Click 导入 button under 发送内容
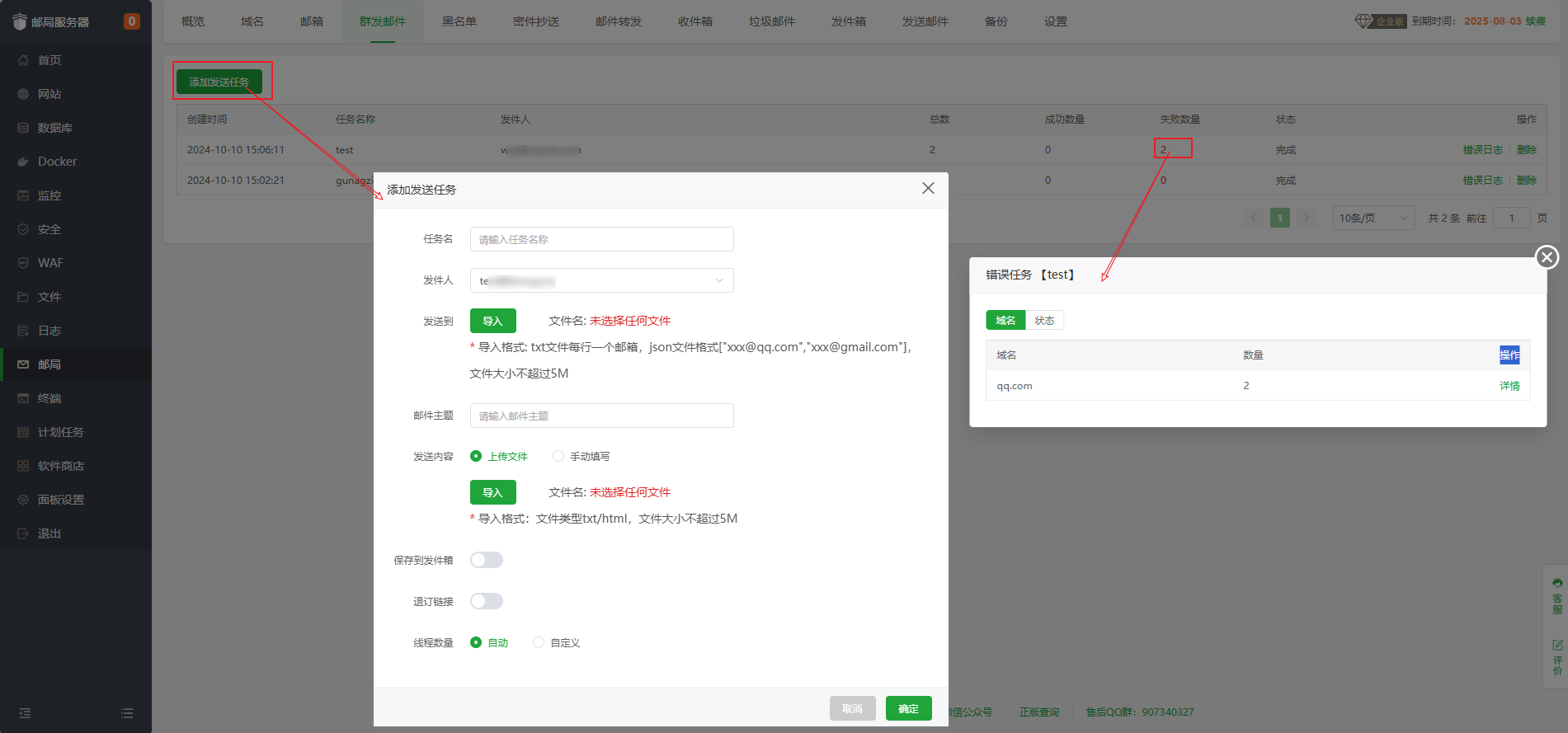This screenshot has height=733, width=1568. pyautogui.click(x=493, y=492)
